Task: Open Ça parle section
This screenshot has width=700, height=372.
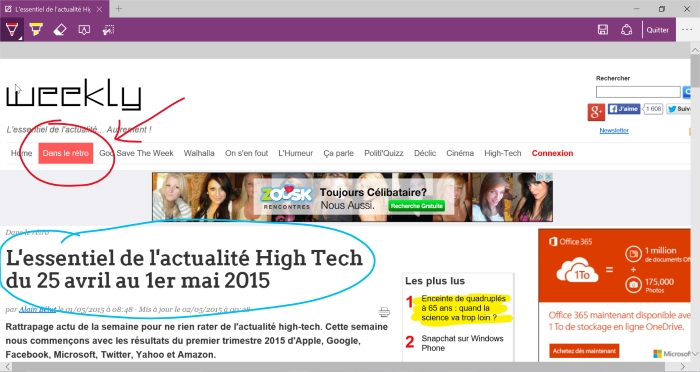Action: pyautogui.click(x=338, y=153)
